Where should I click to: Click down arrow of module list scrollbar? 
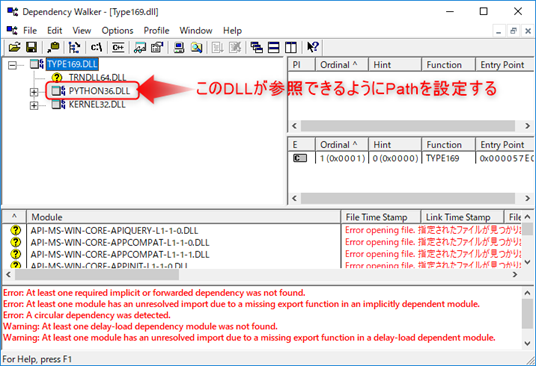tap(528, 262)
